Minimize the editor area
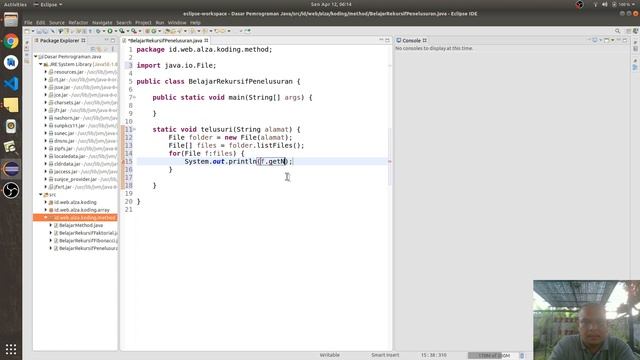 tap(381, 40)
